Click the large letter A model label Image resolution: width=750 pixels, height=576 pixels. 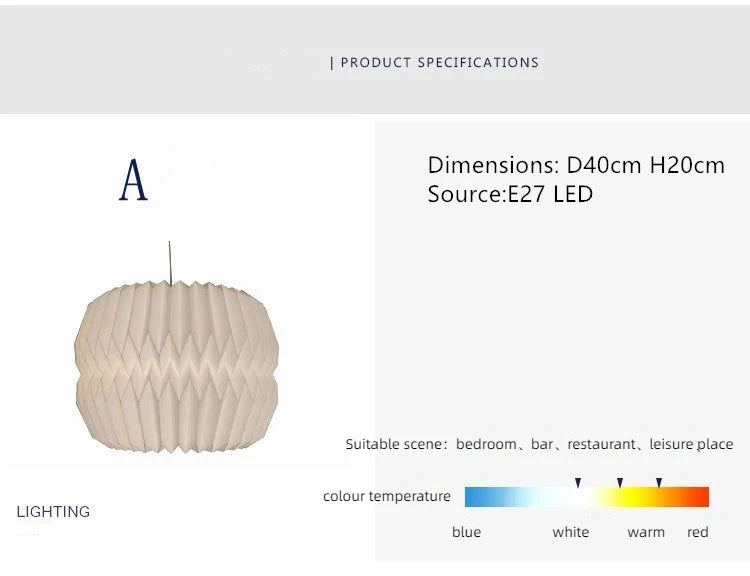(134, 181)
